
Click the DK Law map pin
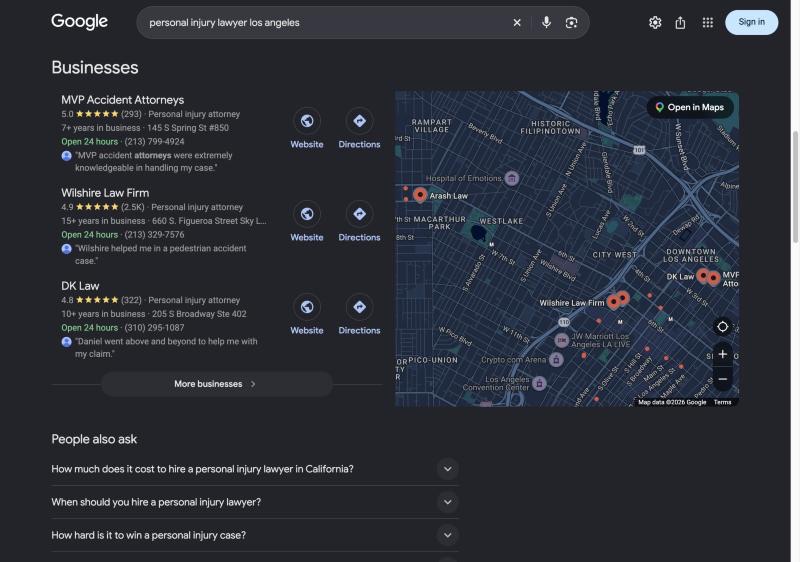pos(704,276)
